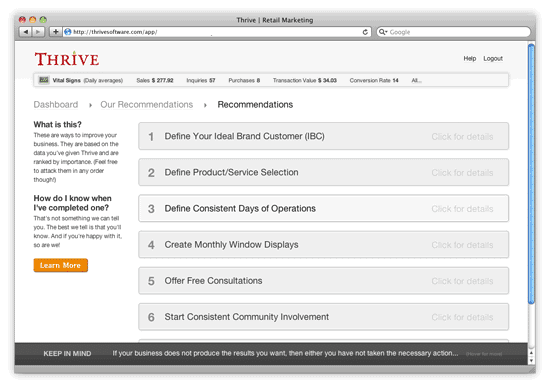Open Create Monthly Window Displays recommendation

[323, 245]
